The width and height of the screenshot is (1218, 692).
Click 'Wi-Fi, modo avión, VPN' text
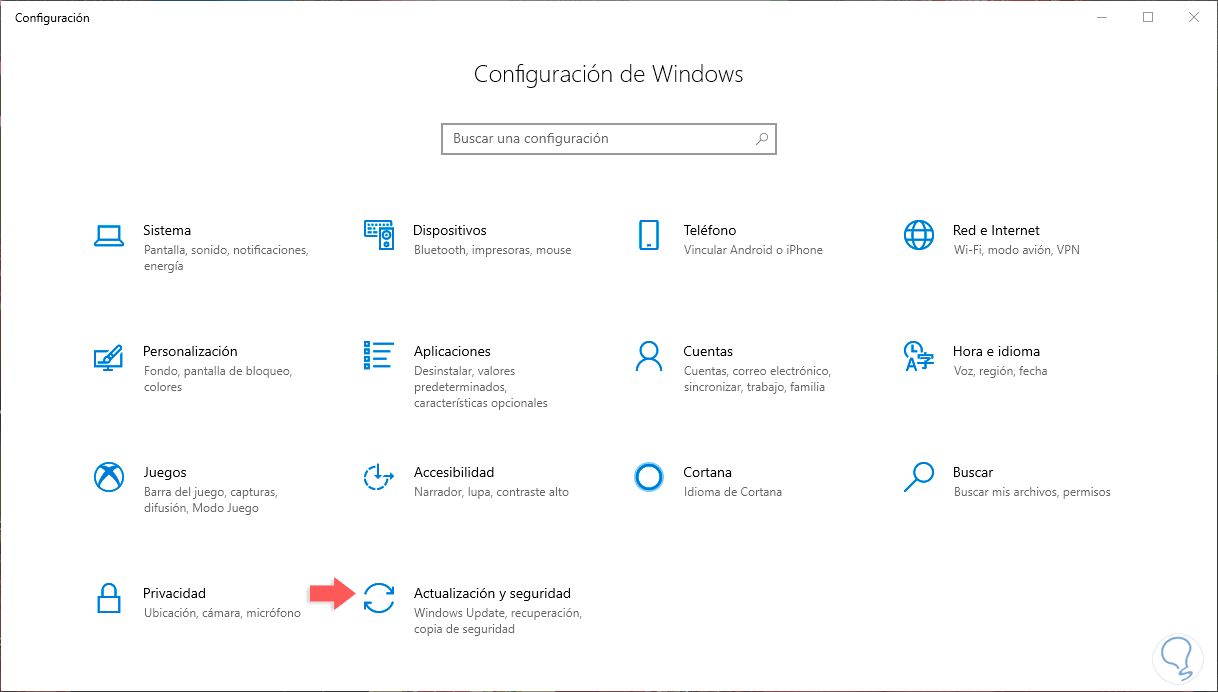click(x=1016, y=250)
